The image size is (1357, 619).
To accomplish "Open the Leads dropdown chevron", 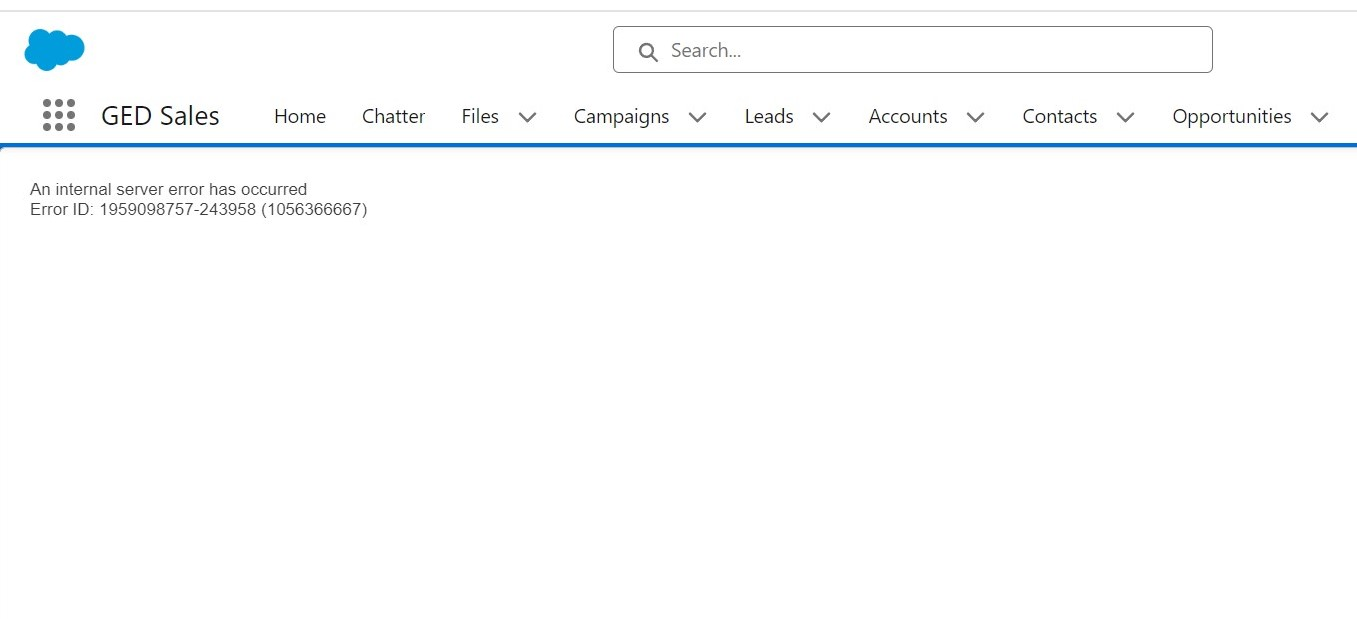I will click(x=822, y=117).
